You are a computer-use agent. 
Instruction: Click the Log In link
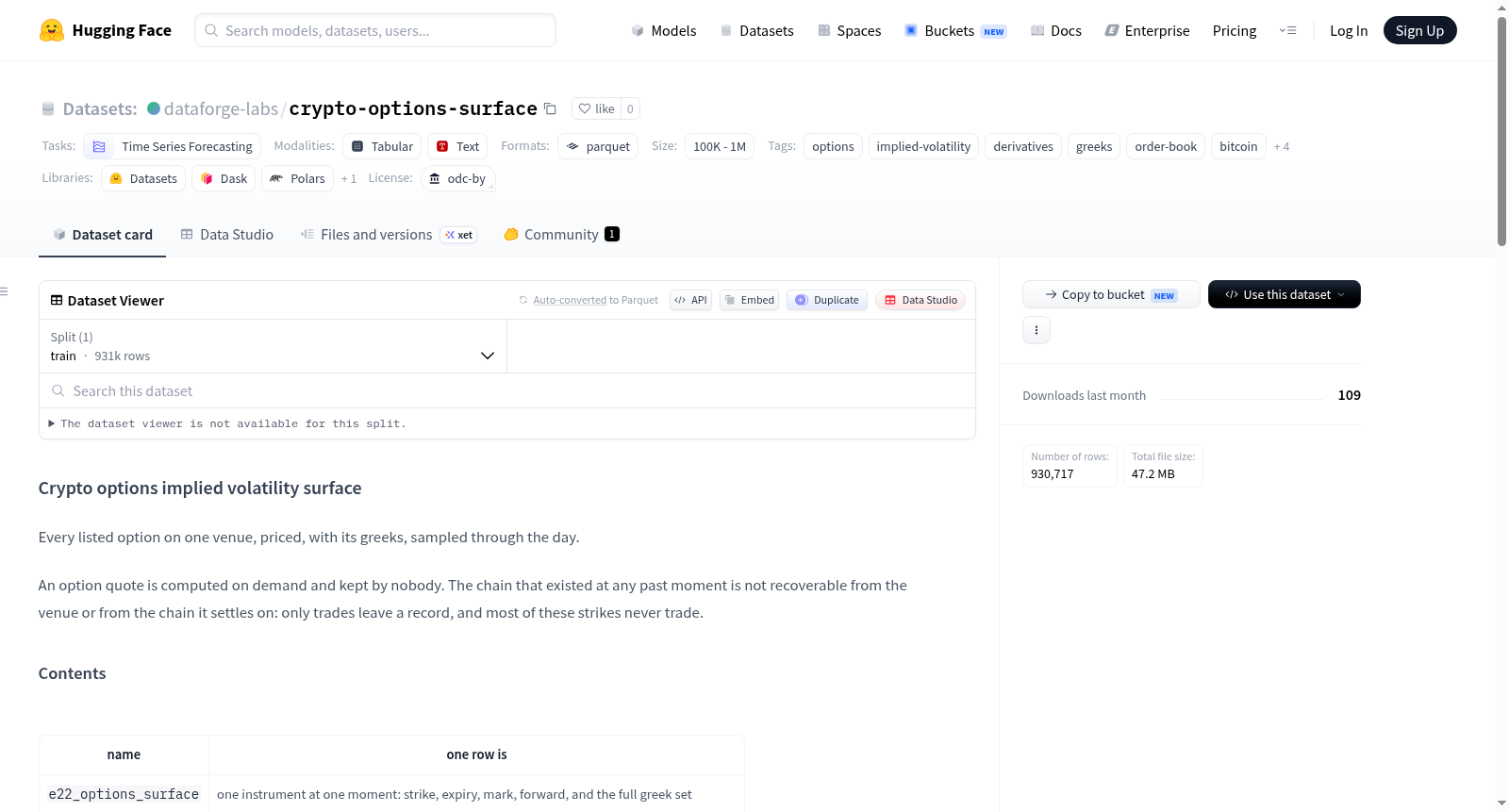1349,30
